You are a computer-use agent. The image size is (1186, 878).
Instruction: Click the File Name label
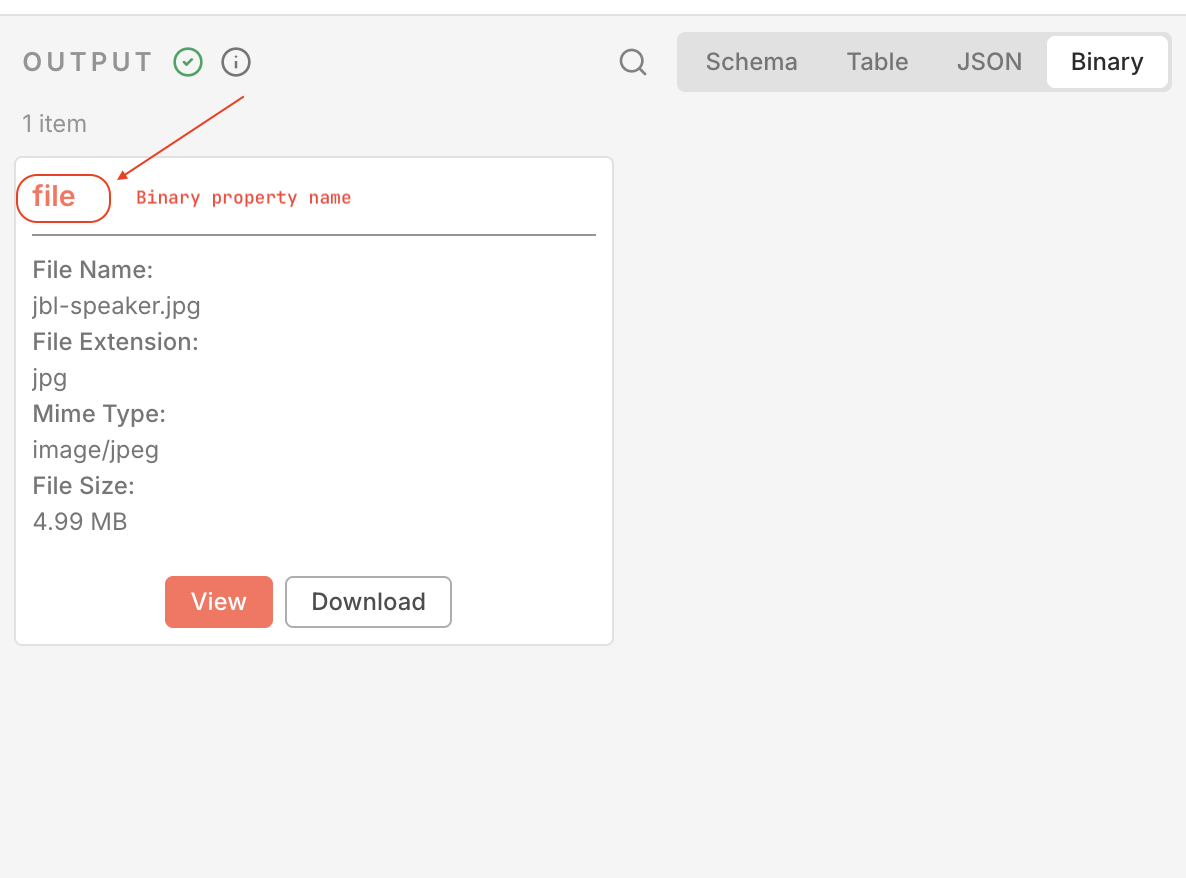(92, 270)
